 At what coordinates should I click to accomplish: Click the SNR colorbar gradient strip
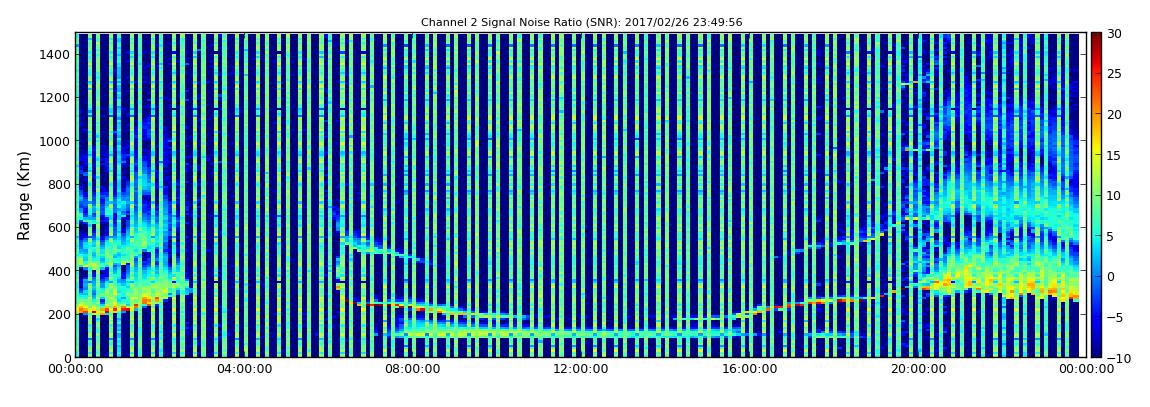coord(1096,195)
